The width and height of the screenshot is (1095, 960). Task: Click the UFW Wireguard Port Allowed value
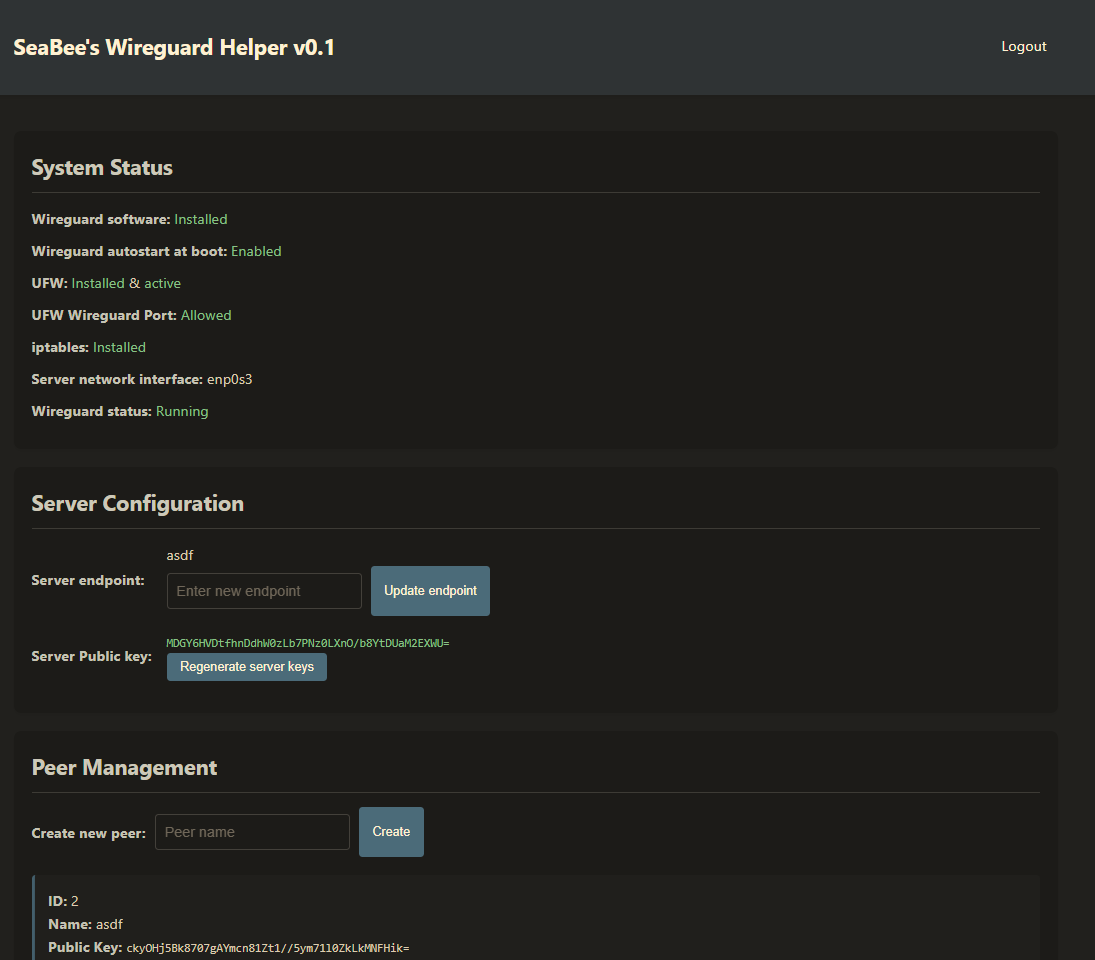tap(206, 315)
